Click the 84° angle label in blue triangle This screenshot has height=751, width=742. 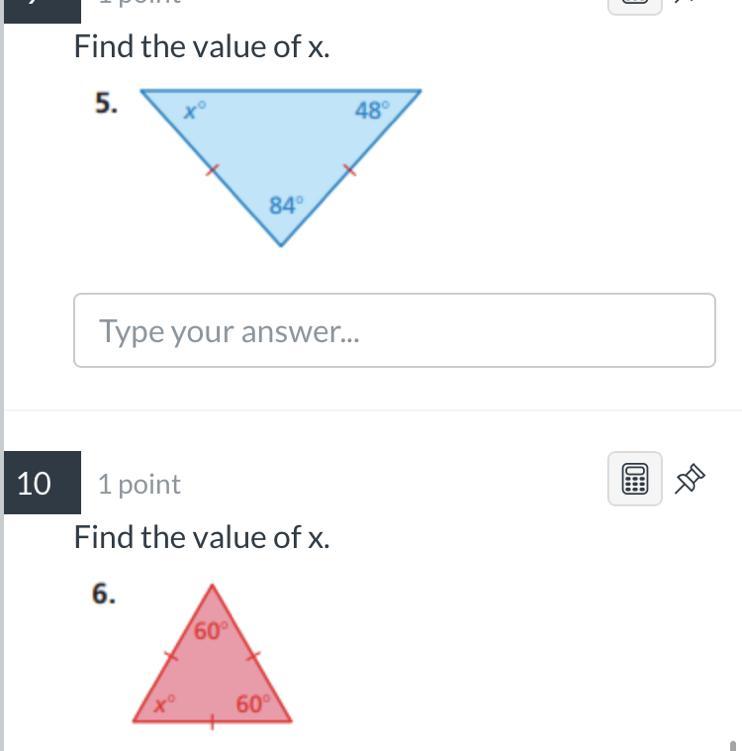(x=286, y=205)
